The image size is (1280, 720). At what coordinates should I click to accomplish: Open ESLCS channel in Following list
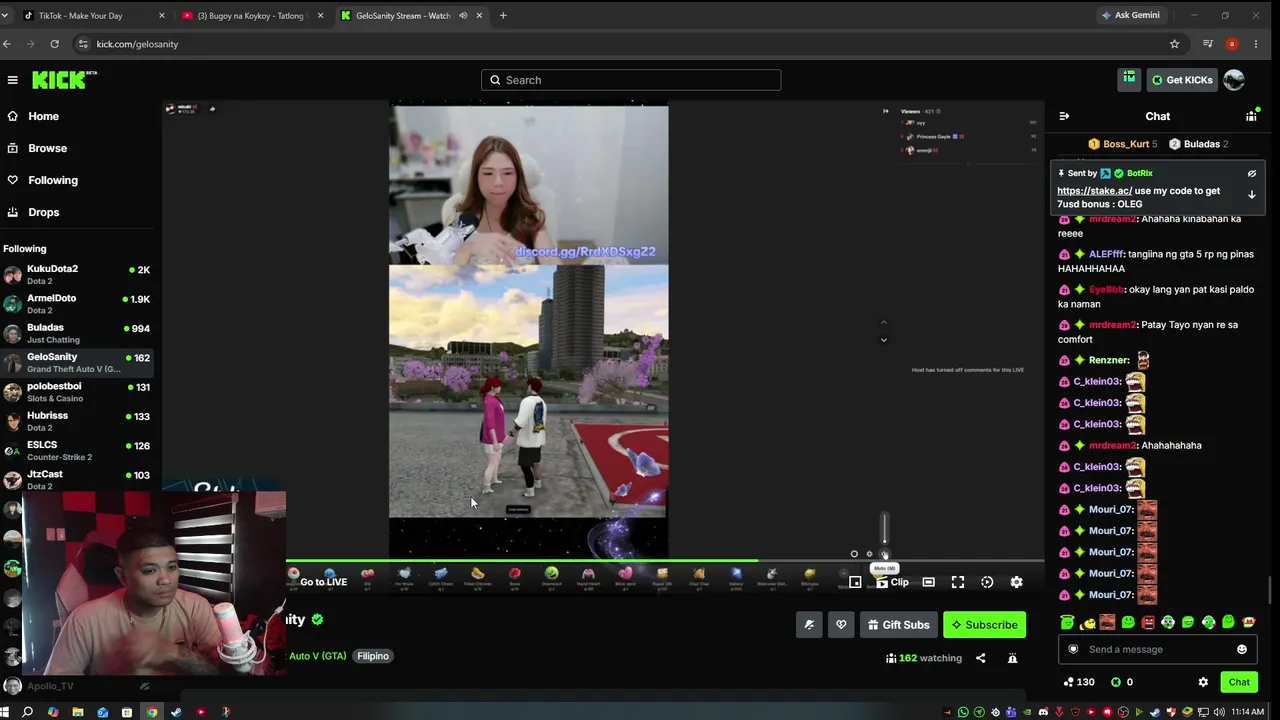click(x=78, y=450)
